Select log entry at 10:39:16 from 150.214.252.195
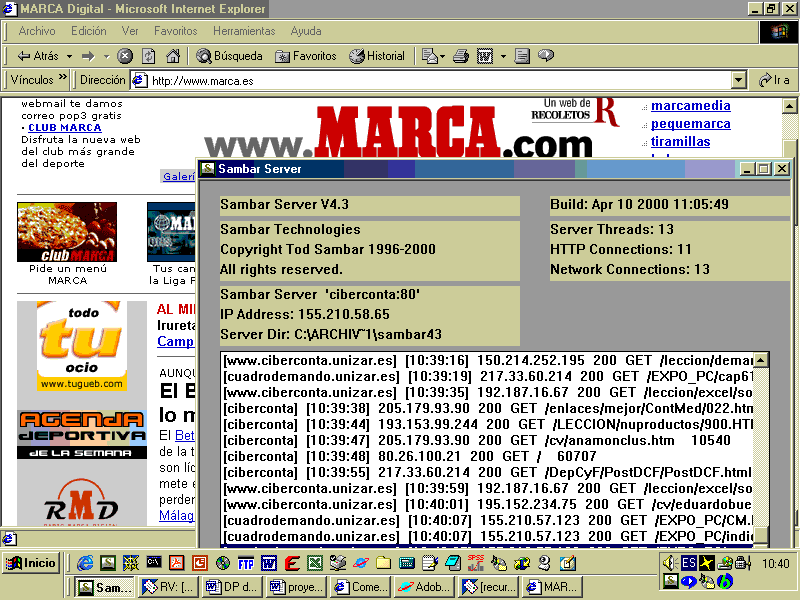The height and width of the screenshot is (600, 800). pos(487,361)
